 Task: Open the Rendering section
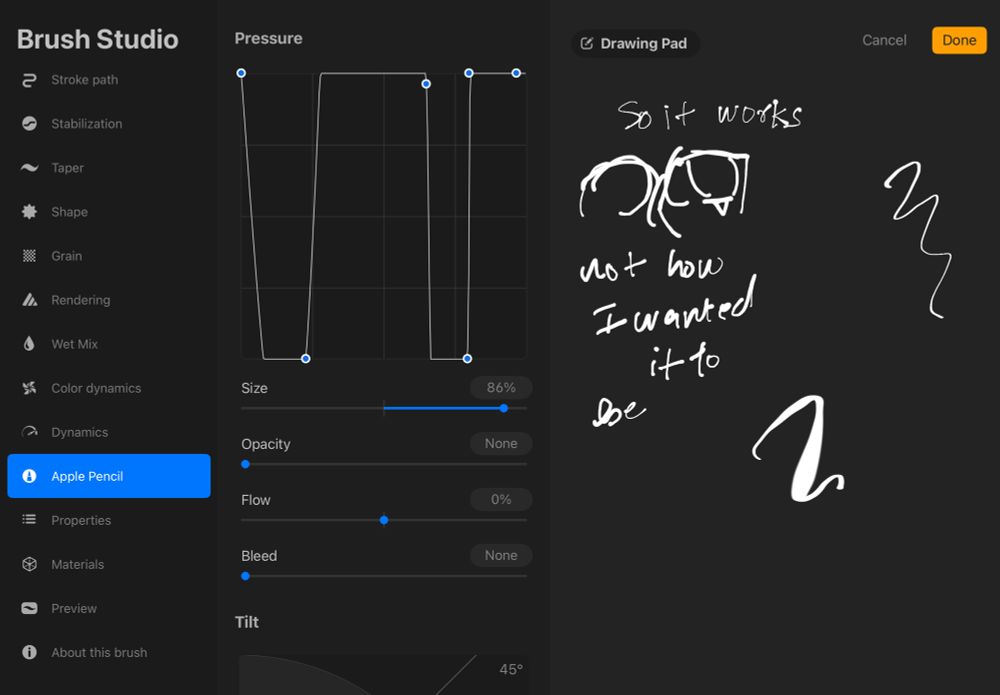[x=108, y=300]
